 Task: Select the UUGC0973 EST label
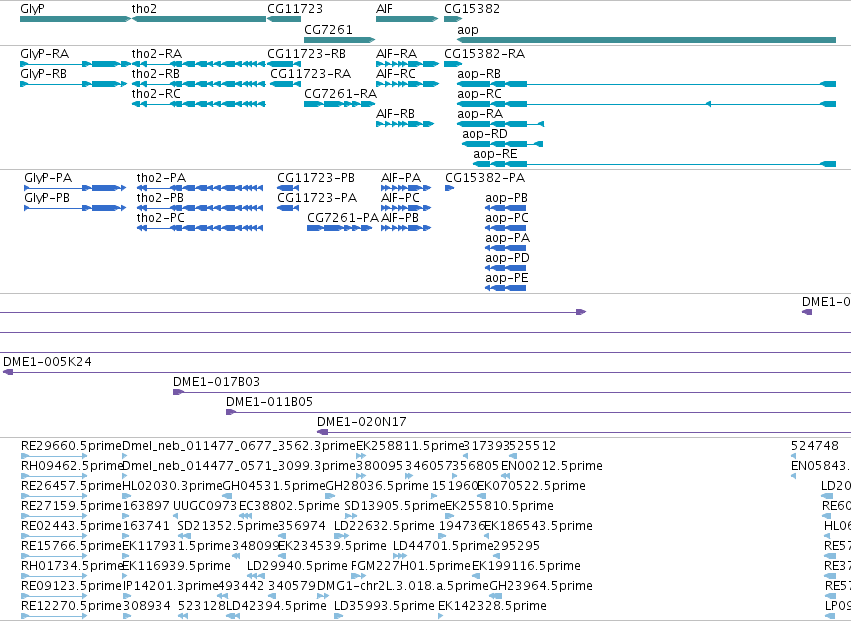point(205,506)
